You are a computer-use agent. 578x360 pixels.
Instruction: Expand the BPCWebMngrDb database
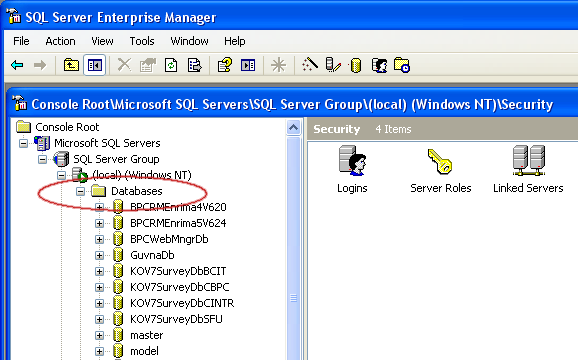[99, 240]
